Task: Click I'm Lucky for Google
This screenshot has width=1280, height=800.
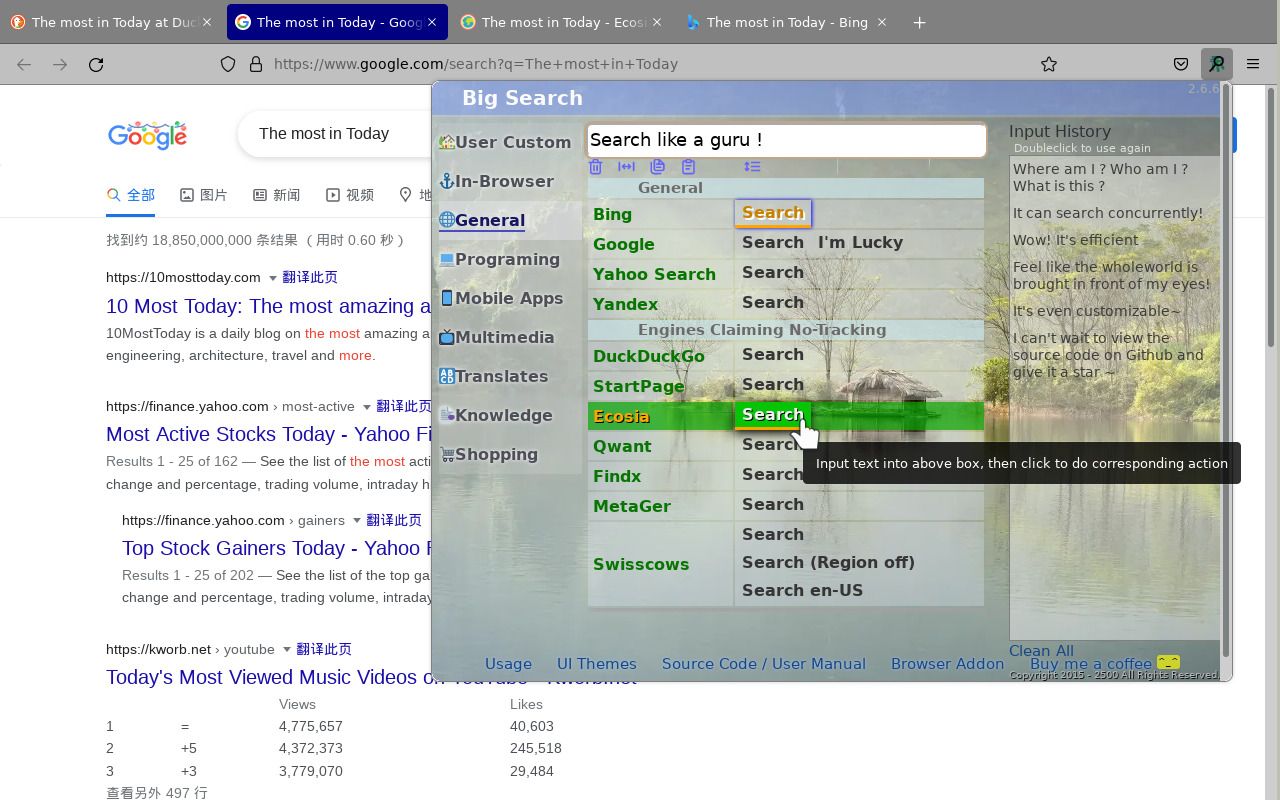Action: [860, 242]
